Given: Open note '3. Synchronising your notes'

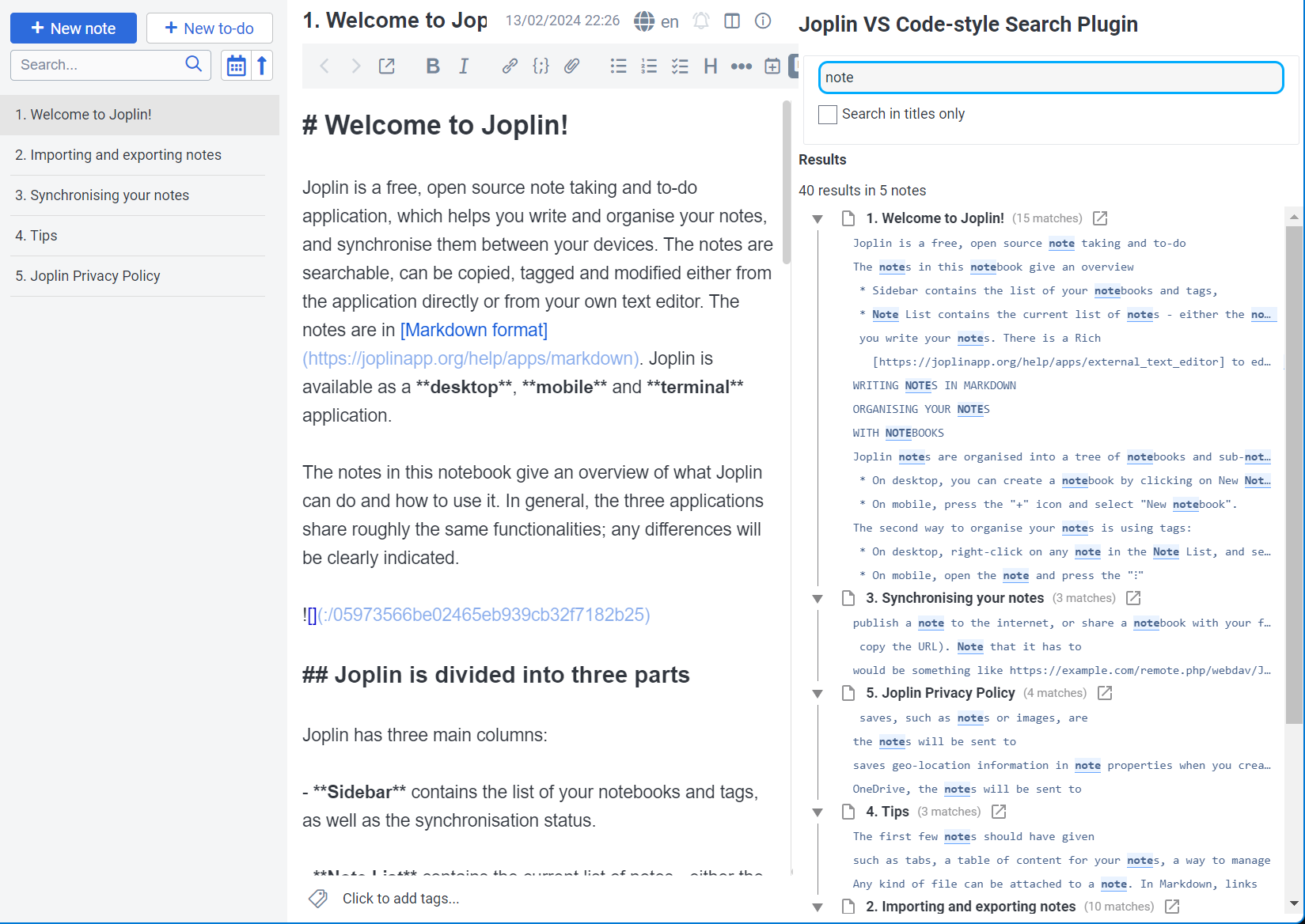Looking at the screenshot, I should click(x=139, y=195).
